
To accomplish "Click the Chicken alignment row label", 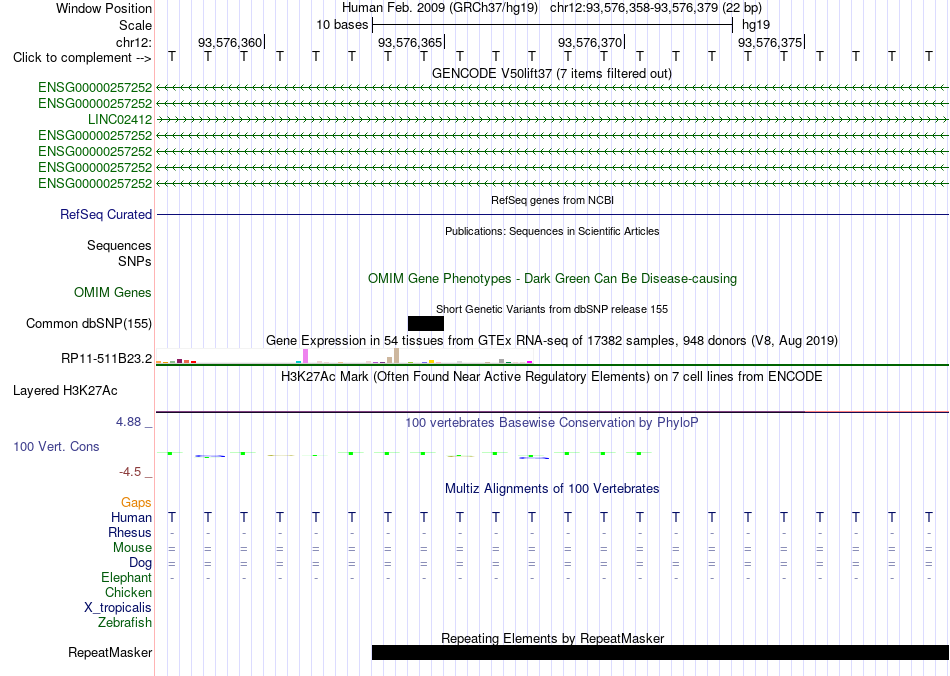I will click(128, 592).
